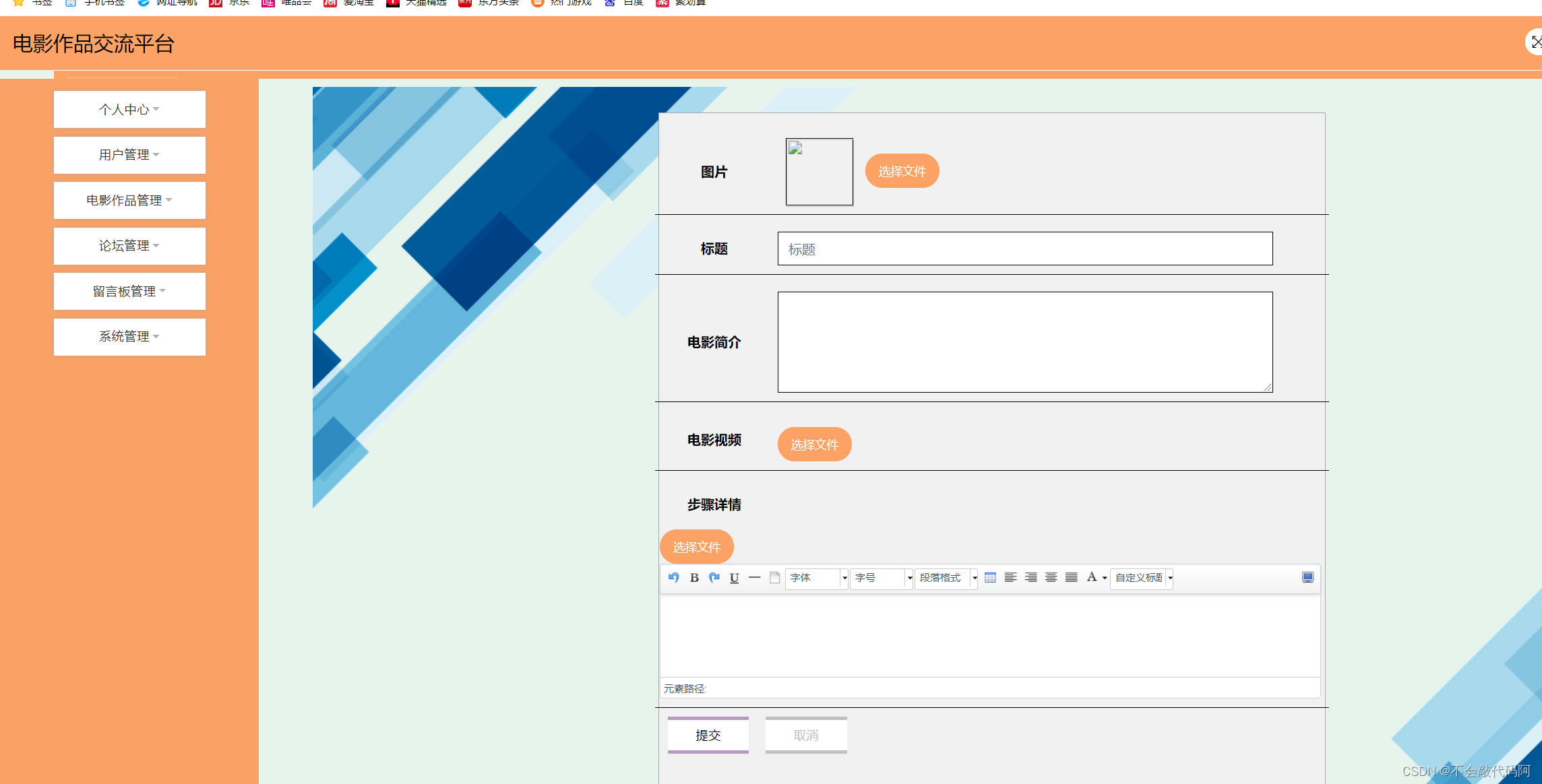Toggle fullscreen editor mode icon
1542x784 pixels.
[1307, 578]
